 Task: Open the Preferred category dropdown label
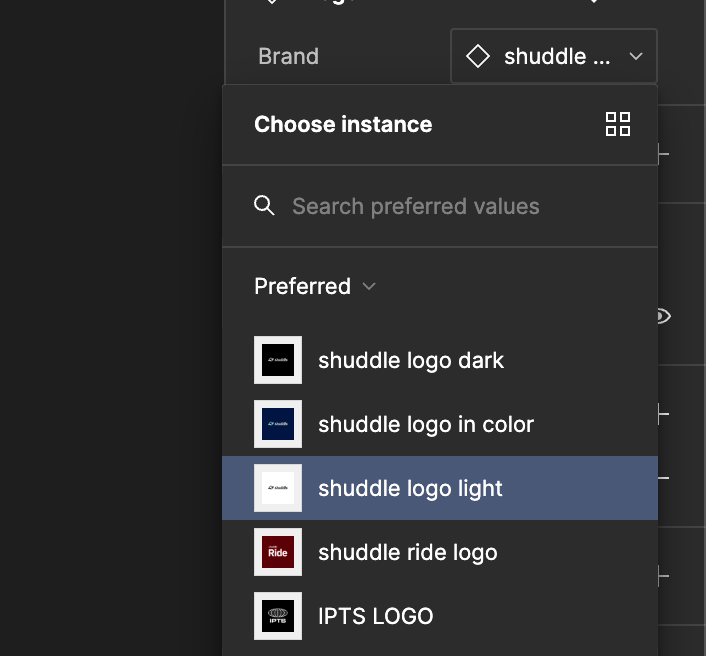point(302,286)
